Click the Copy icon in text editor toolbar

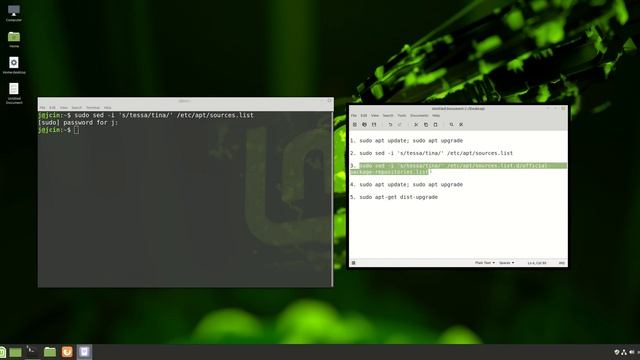pyautogui.click(x=426, y=124)
